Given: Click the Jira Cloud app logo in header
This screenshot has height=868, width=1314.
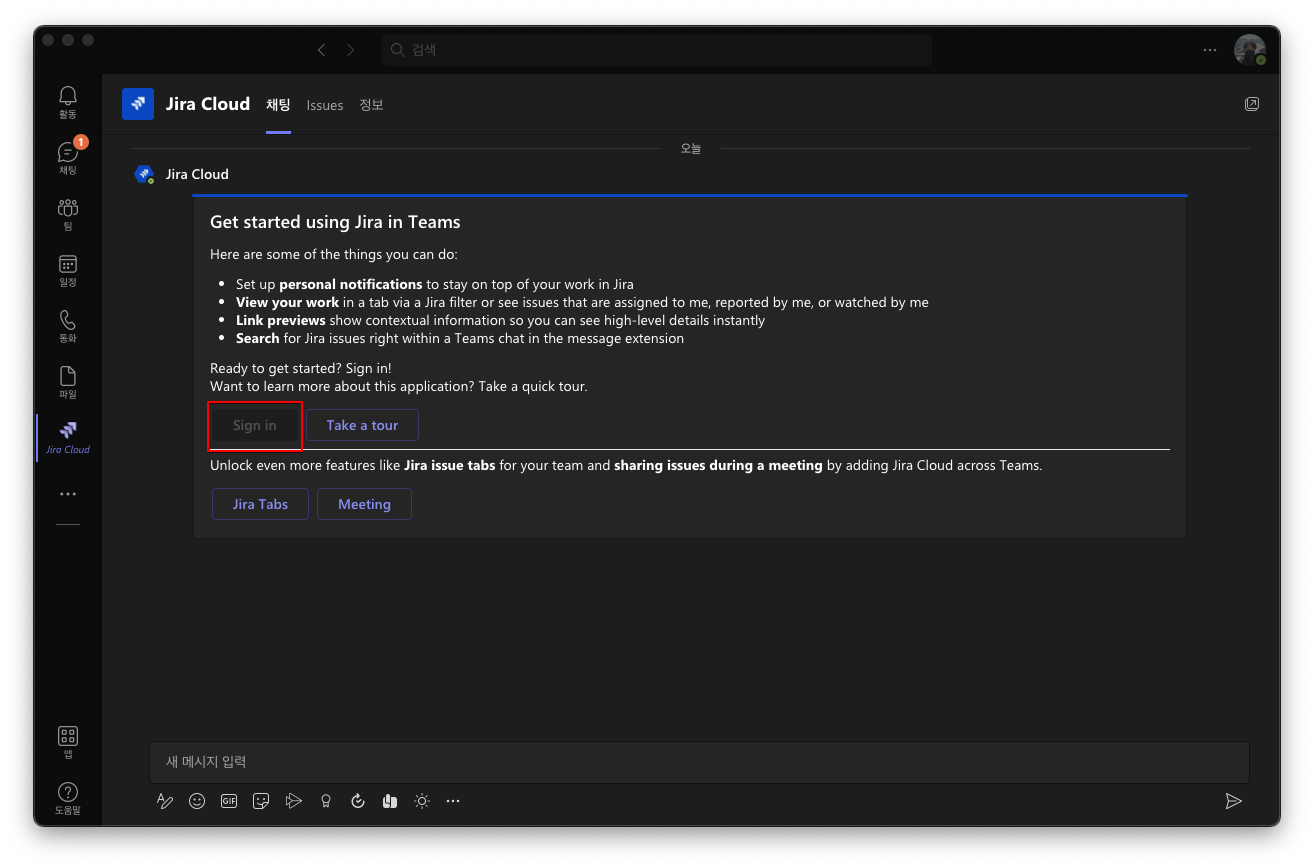Looking at the screenshot, I should (x=138, y=104).
